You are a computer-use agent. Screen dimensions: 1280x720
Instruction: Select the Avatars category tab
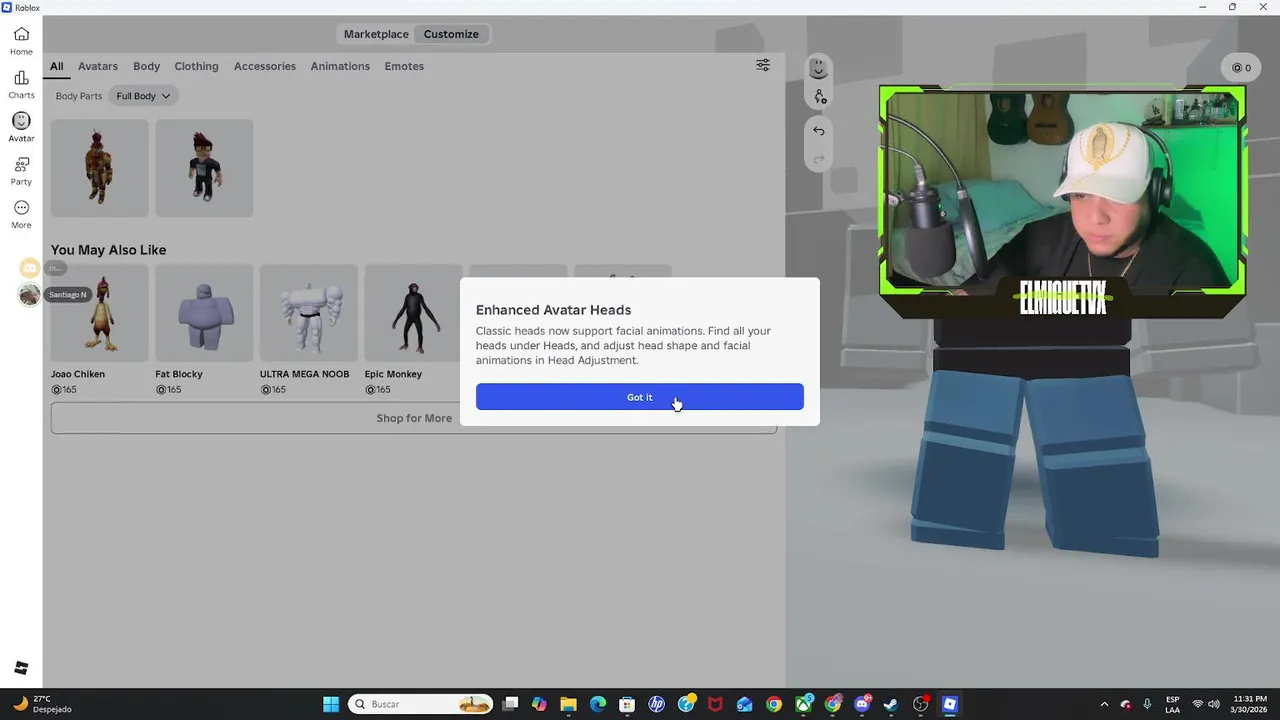pos(98,66)
